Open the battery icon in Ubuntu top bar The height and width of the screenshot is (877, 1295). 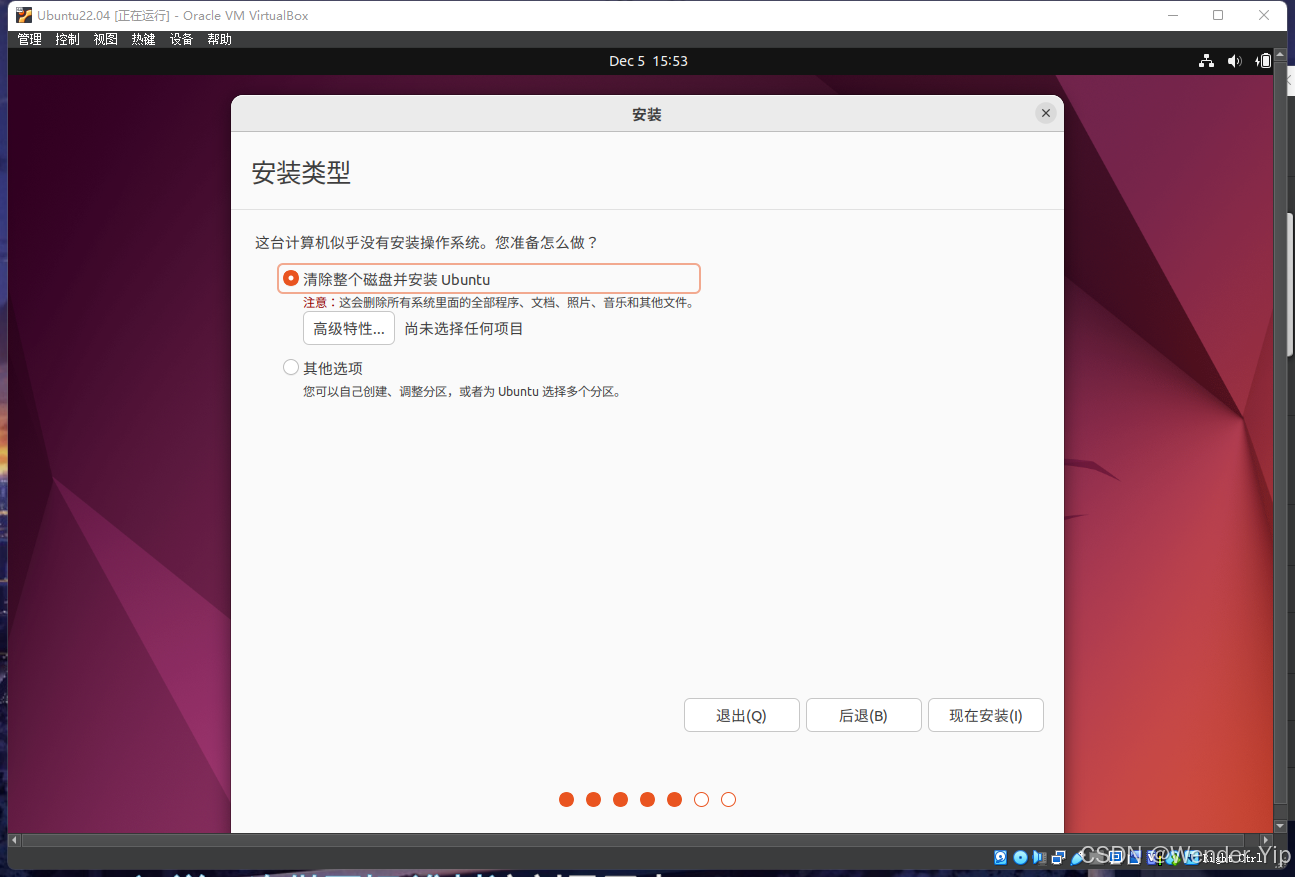click(1264, 61)
